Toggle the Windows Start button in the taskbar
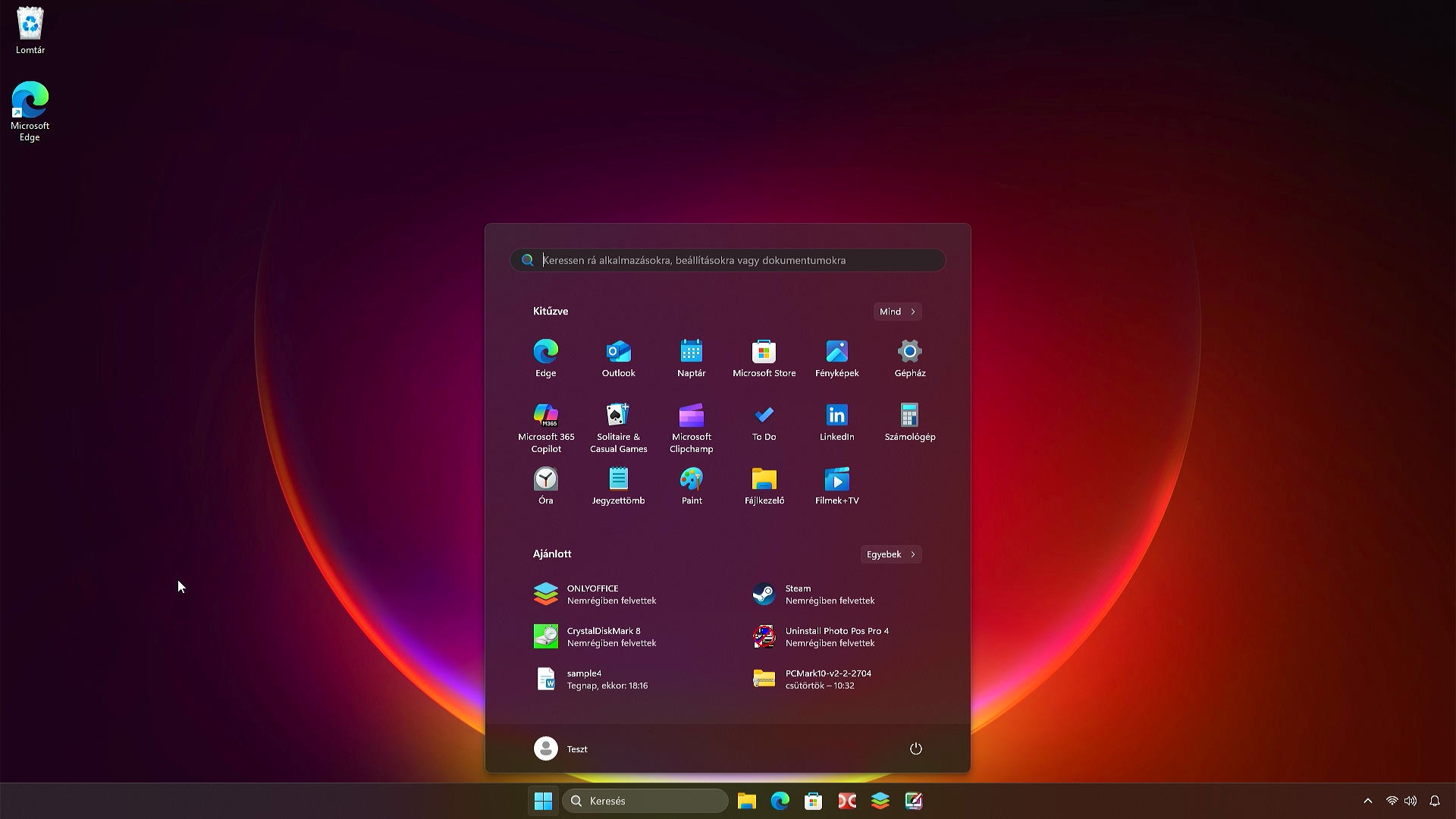The height and width of the screenshot is (819, 1456). point(543,801)
